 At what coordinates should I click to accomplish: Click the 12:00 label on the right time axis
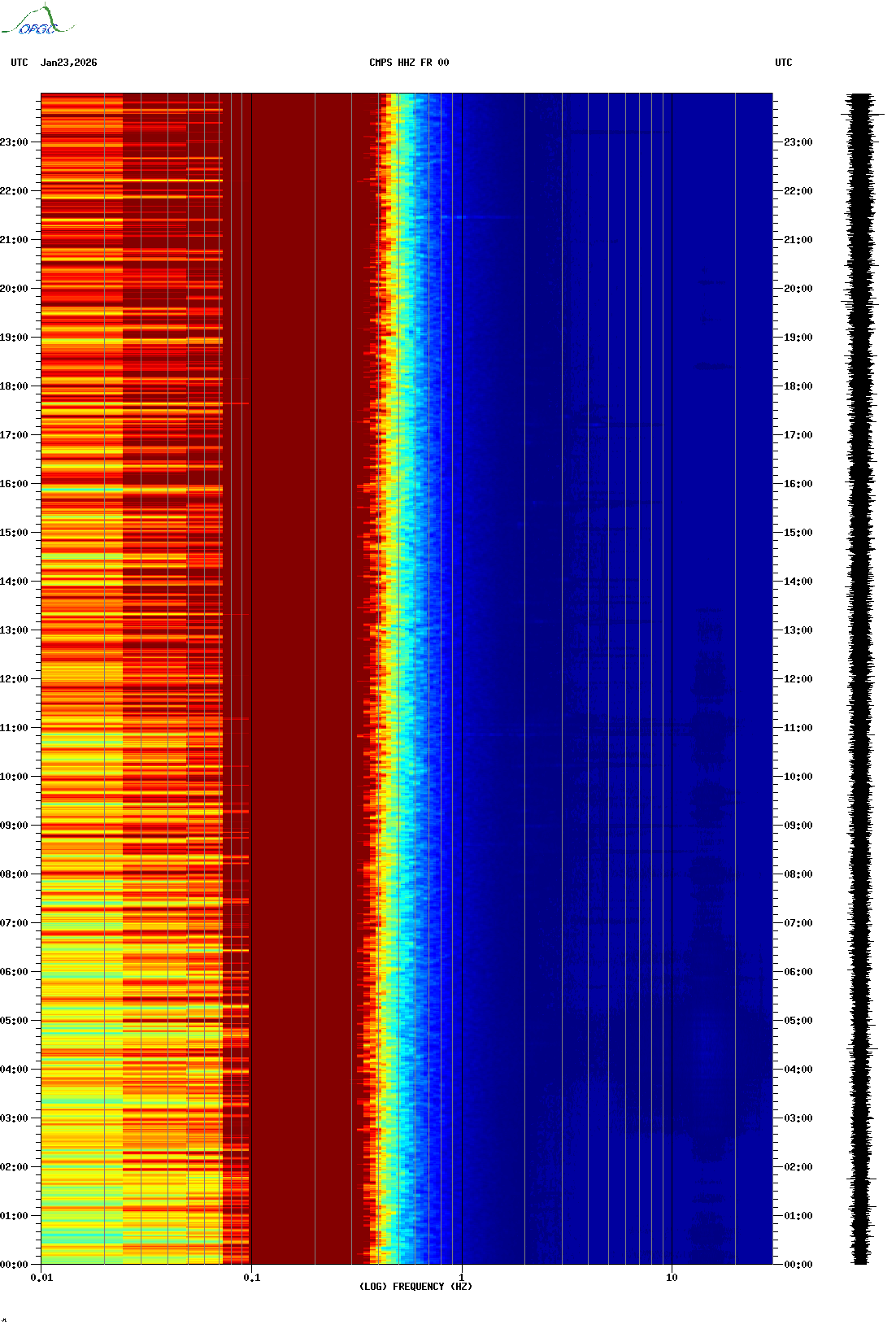click(x=798, y=679)
